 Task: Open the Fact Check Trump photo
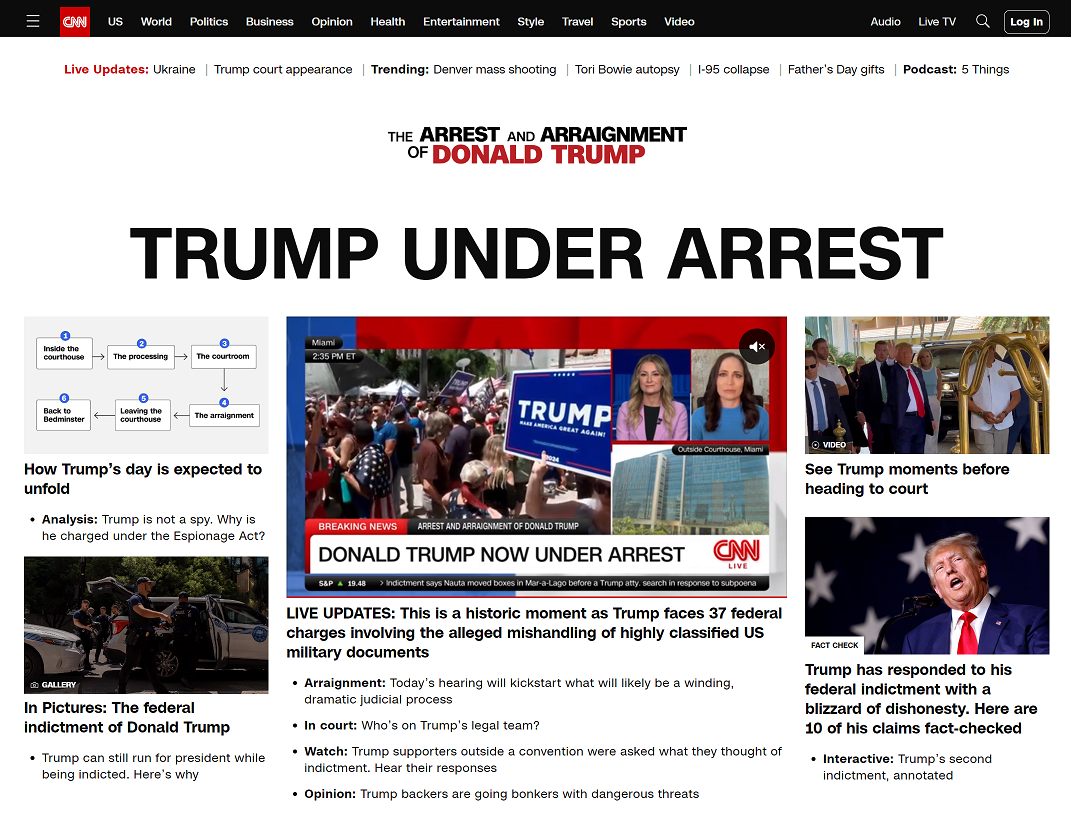[x=927, y=585]
